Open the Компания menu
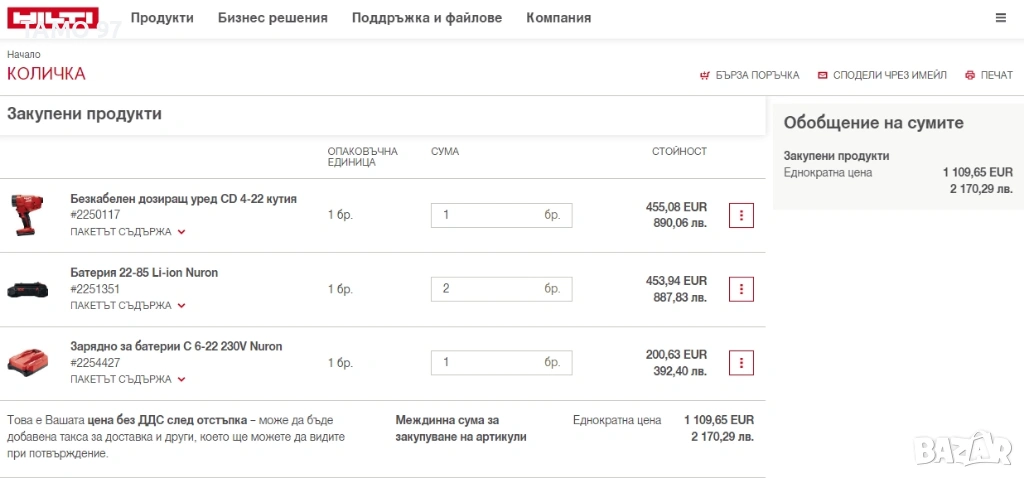This screenshot has width=1024, height=478. click(x=558, y=18)
